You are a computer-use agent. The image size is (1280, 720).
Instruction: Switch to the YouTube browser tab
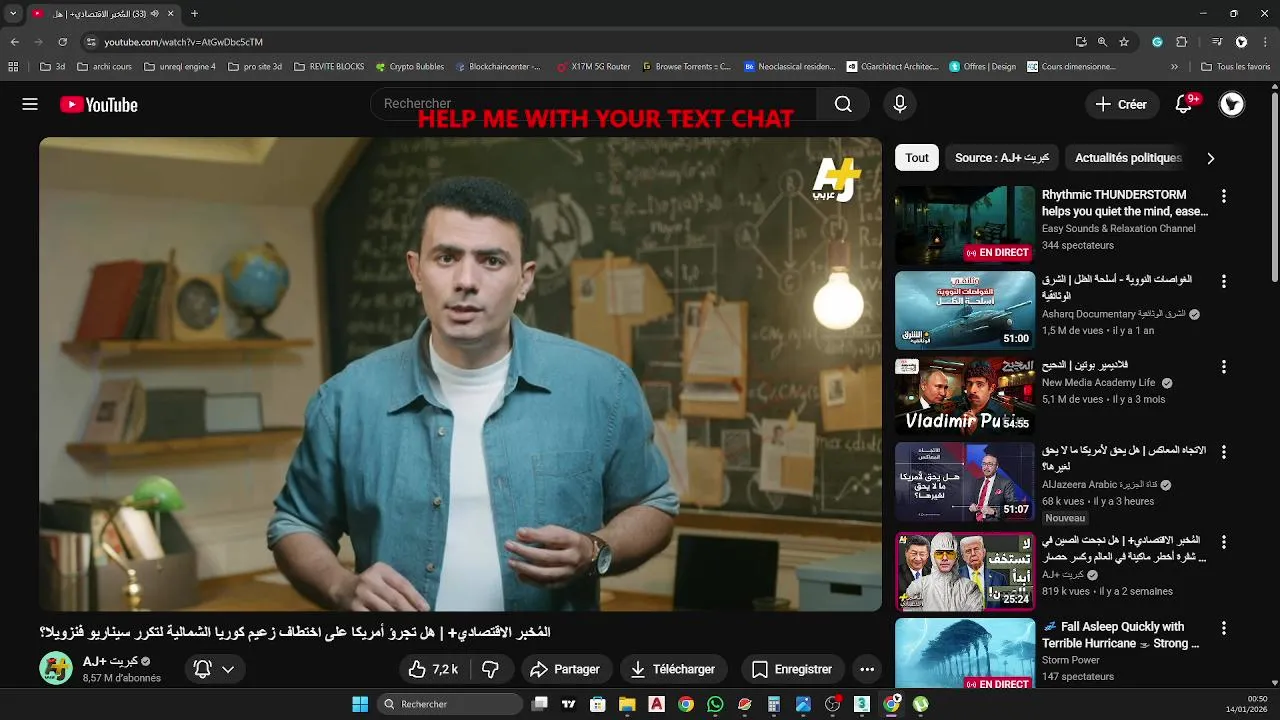(104, 14)
